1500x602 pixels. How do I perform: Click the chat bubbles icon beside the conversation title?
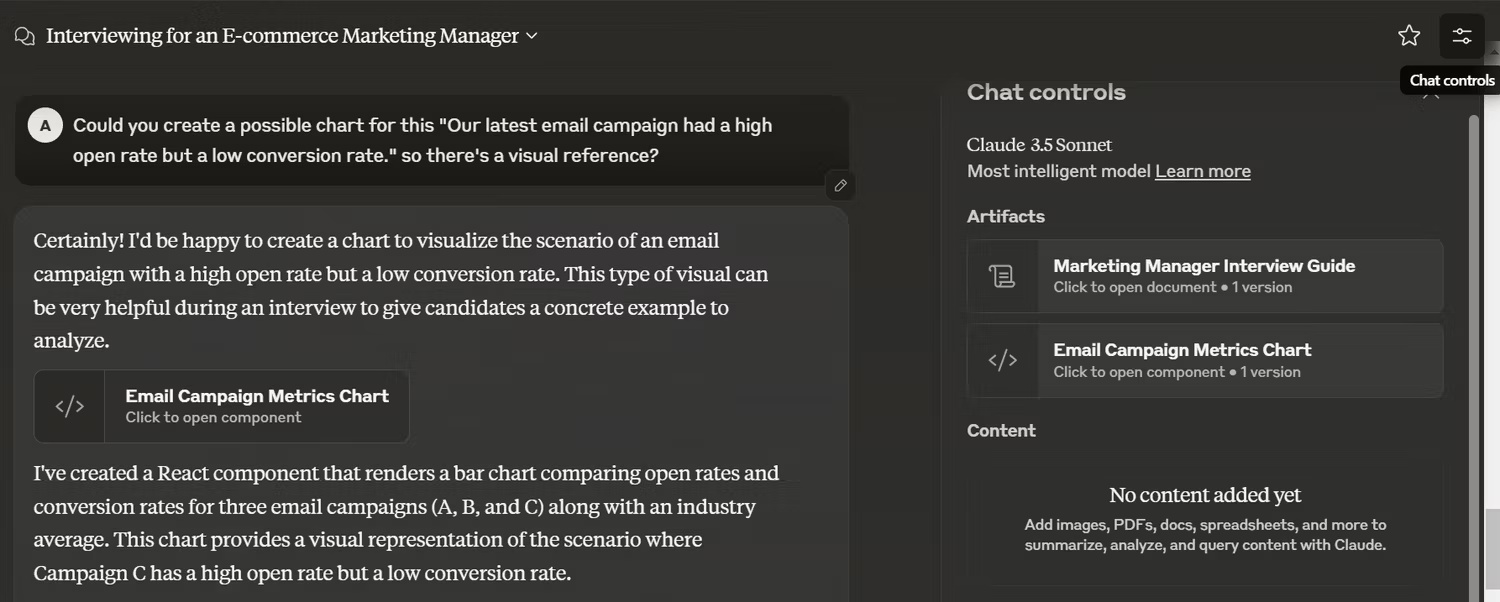[25, 36]
